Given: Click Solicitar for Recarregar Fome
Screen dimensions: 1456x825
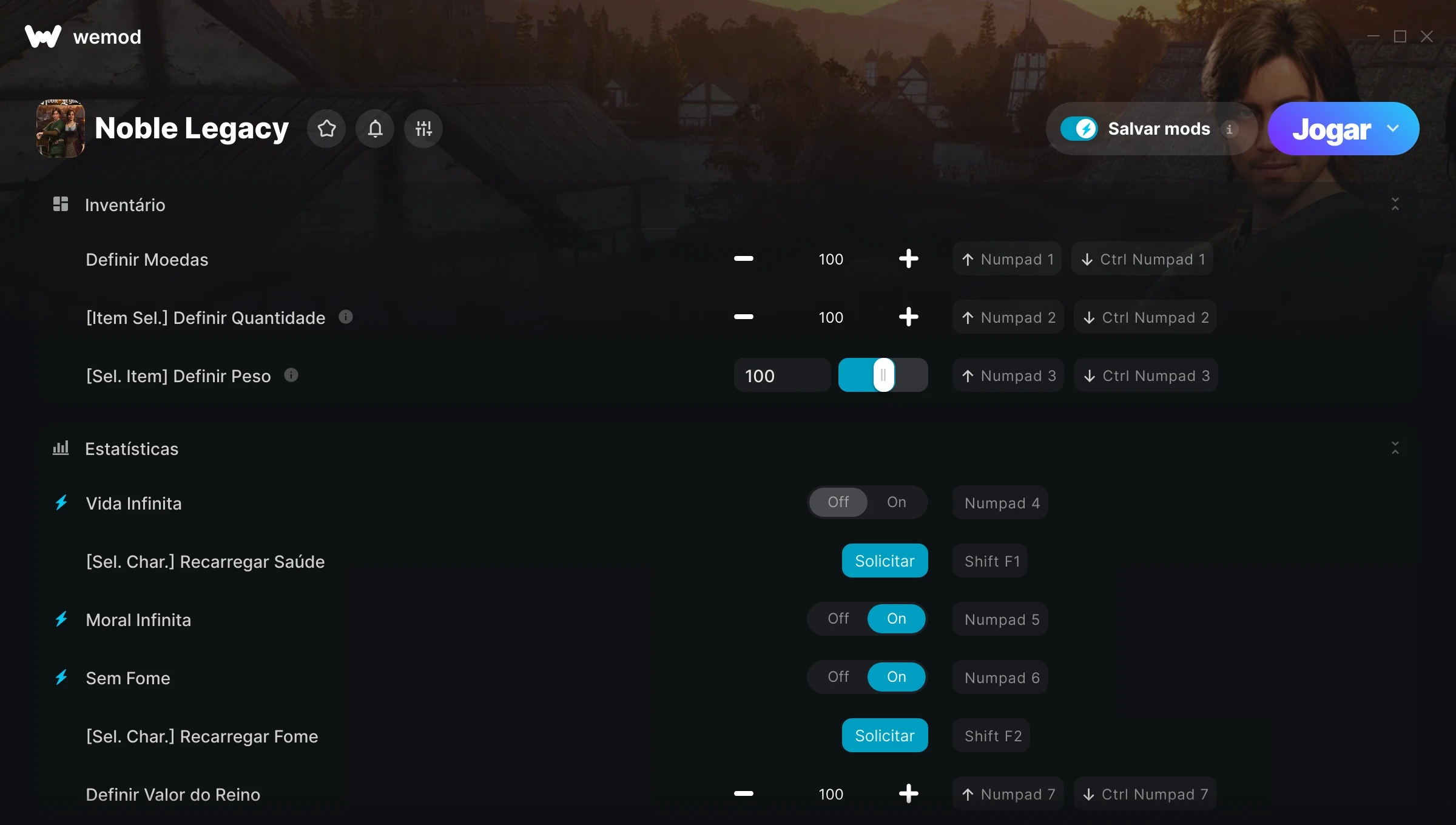Looking at the screenshot, I should pyautogui.click(x=885, y=735).
